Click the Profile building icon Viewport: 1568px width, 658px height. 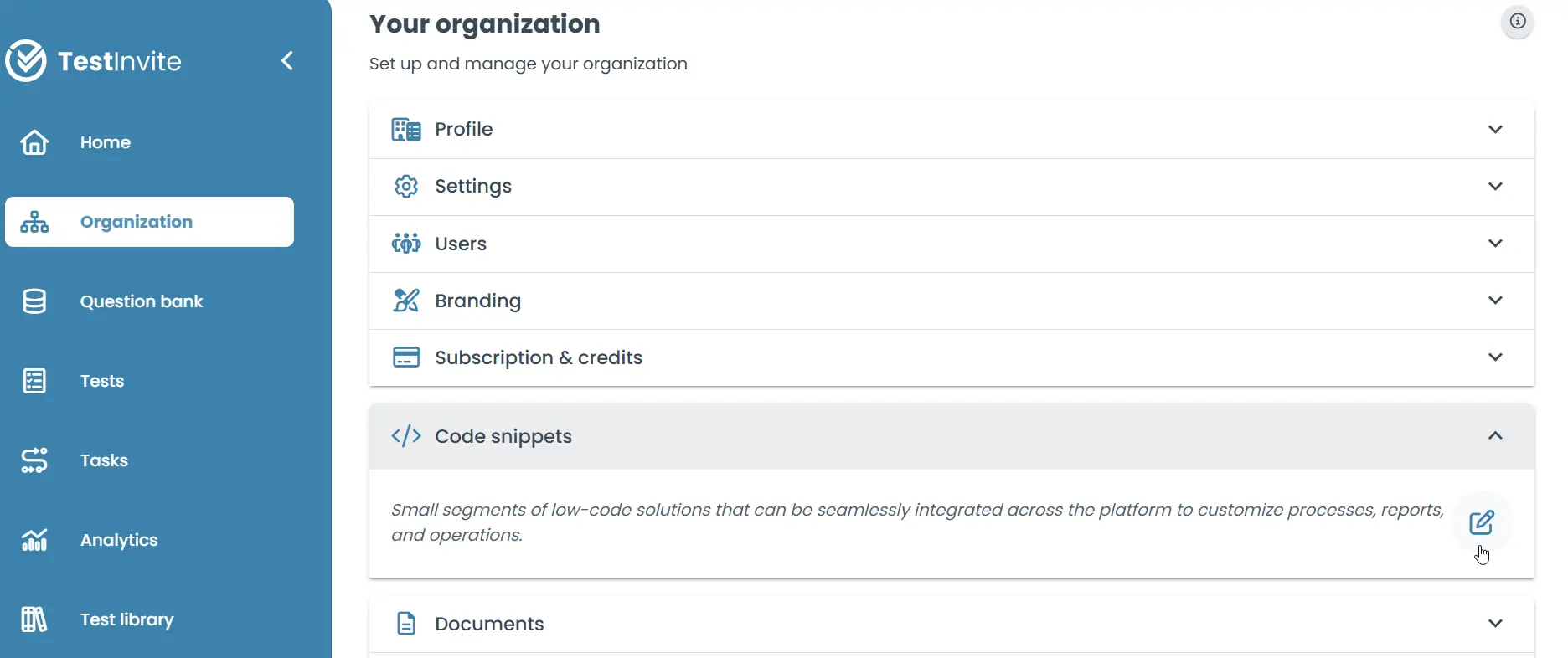coord(406,130)
